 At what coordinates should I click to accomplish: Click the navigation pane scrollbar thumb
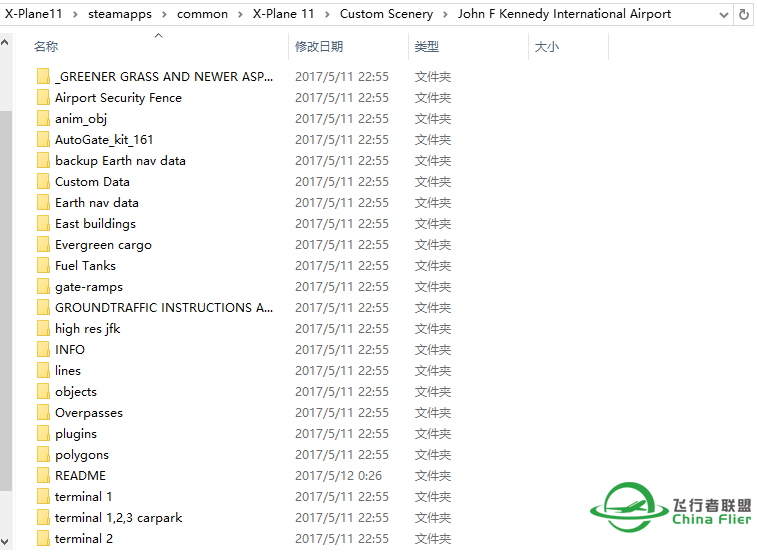click(x=5, y=300)
